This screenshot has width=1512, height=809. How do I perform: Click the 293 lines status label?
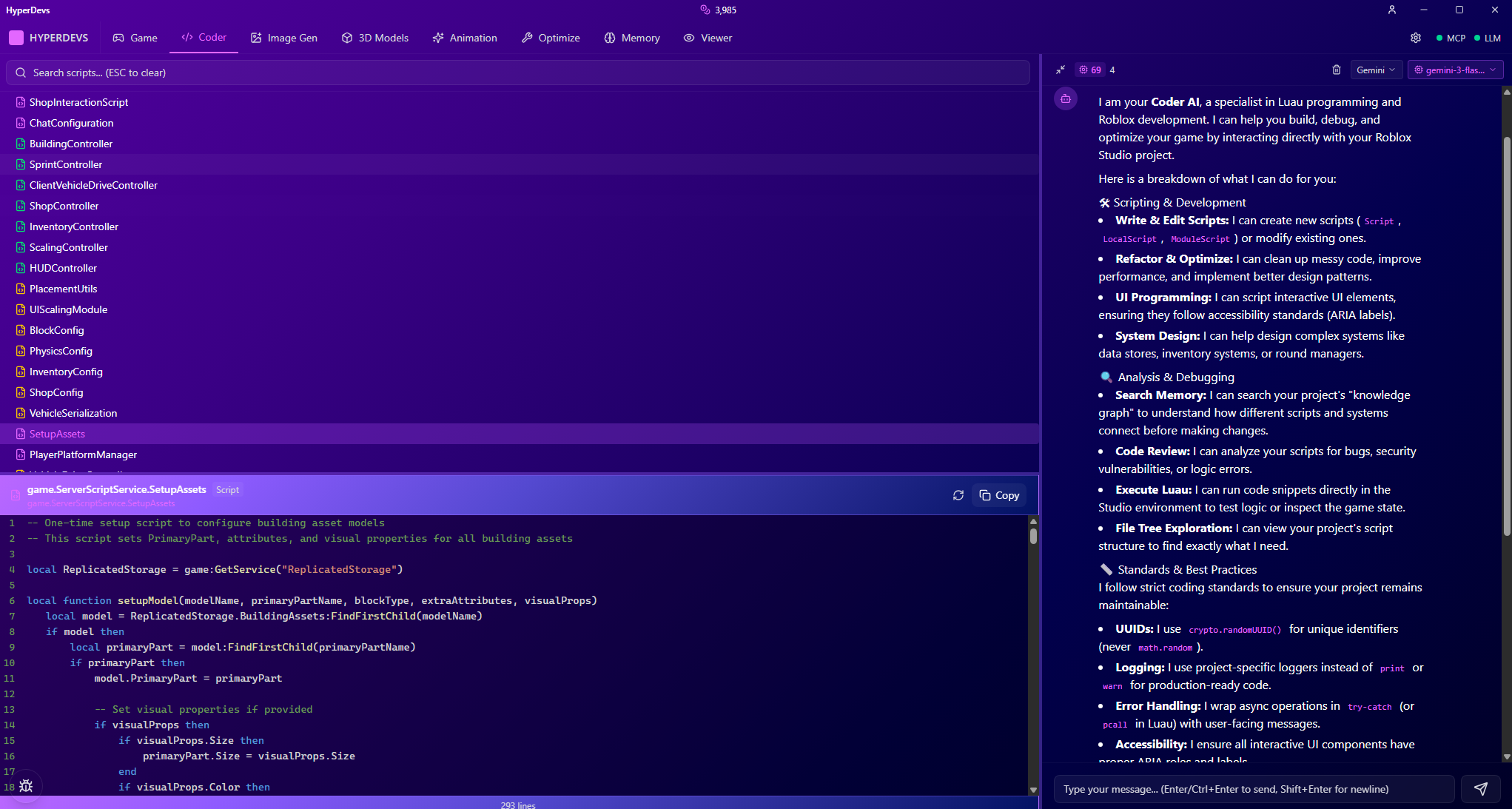click(x=518, y=805)
